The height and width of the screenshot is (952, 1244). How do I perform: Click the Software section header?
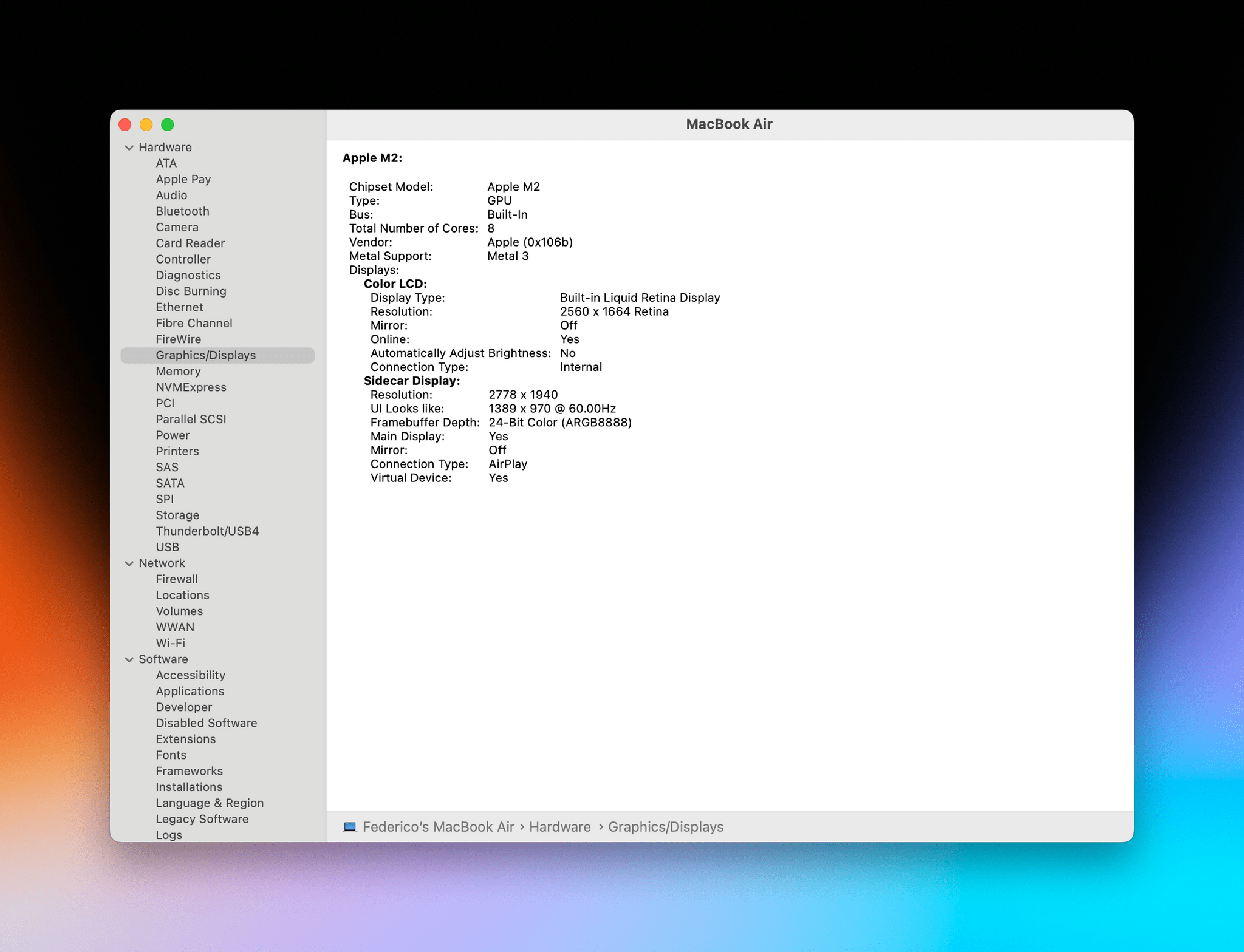163,659
